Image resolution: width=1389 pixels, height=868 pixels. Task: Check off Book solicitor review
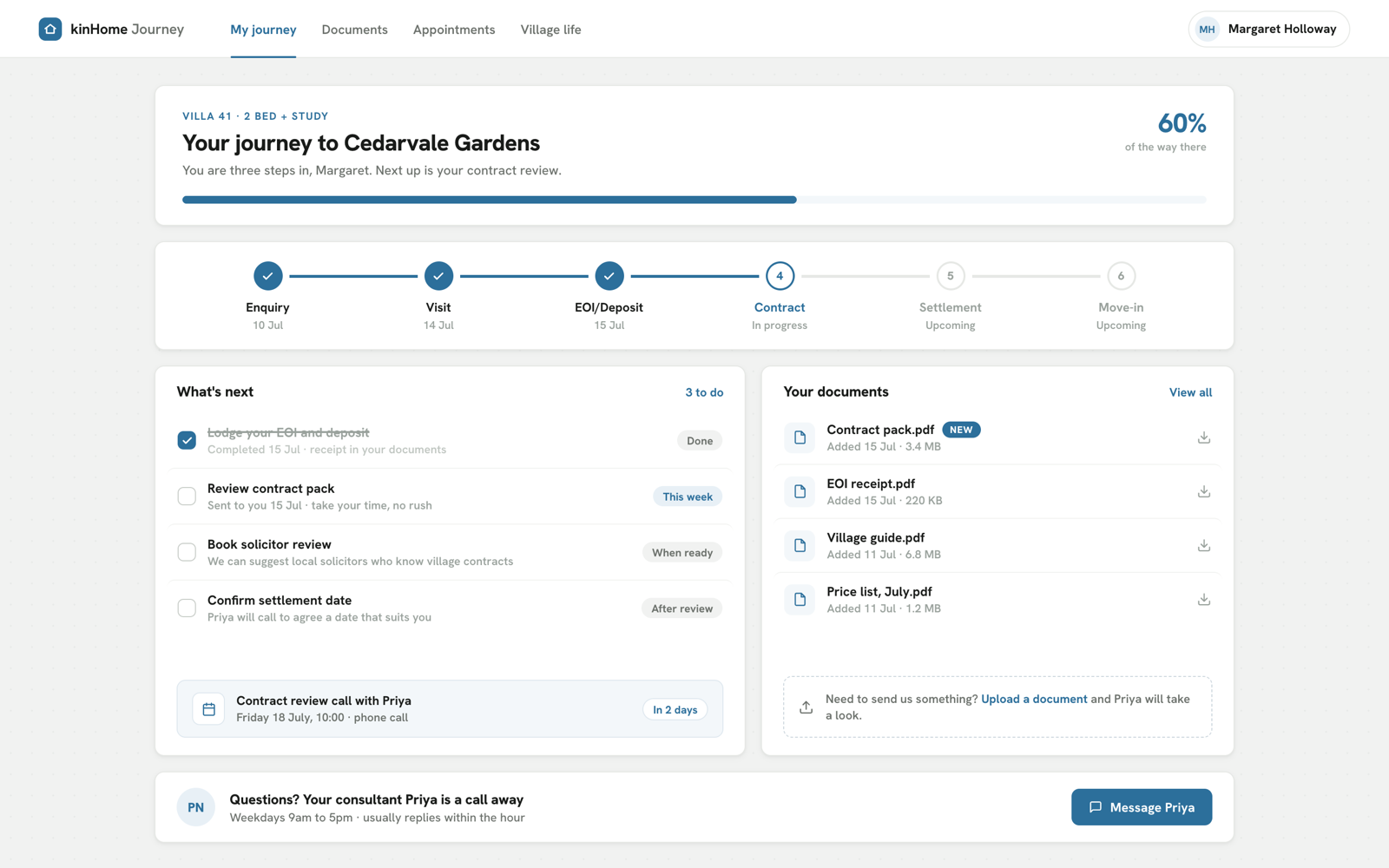(x=187, y=552)
